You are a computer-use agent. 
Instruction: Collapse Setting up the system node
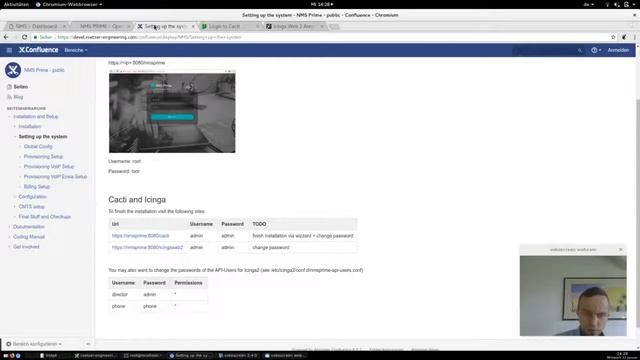click(15, 137)
